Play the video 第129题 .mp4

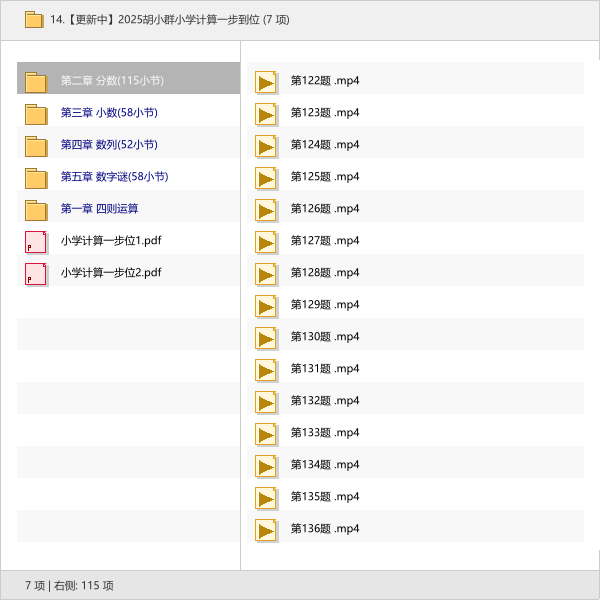coord(324,305)
